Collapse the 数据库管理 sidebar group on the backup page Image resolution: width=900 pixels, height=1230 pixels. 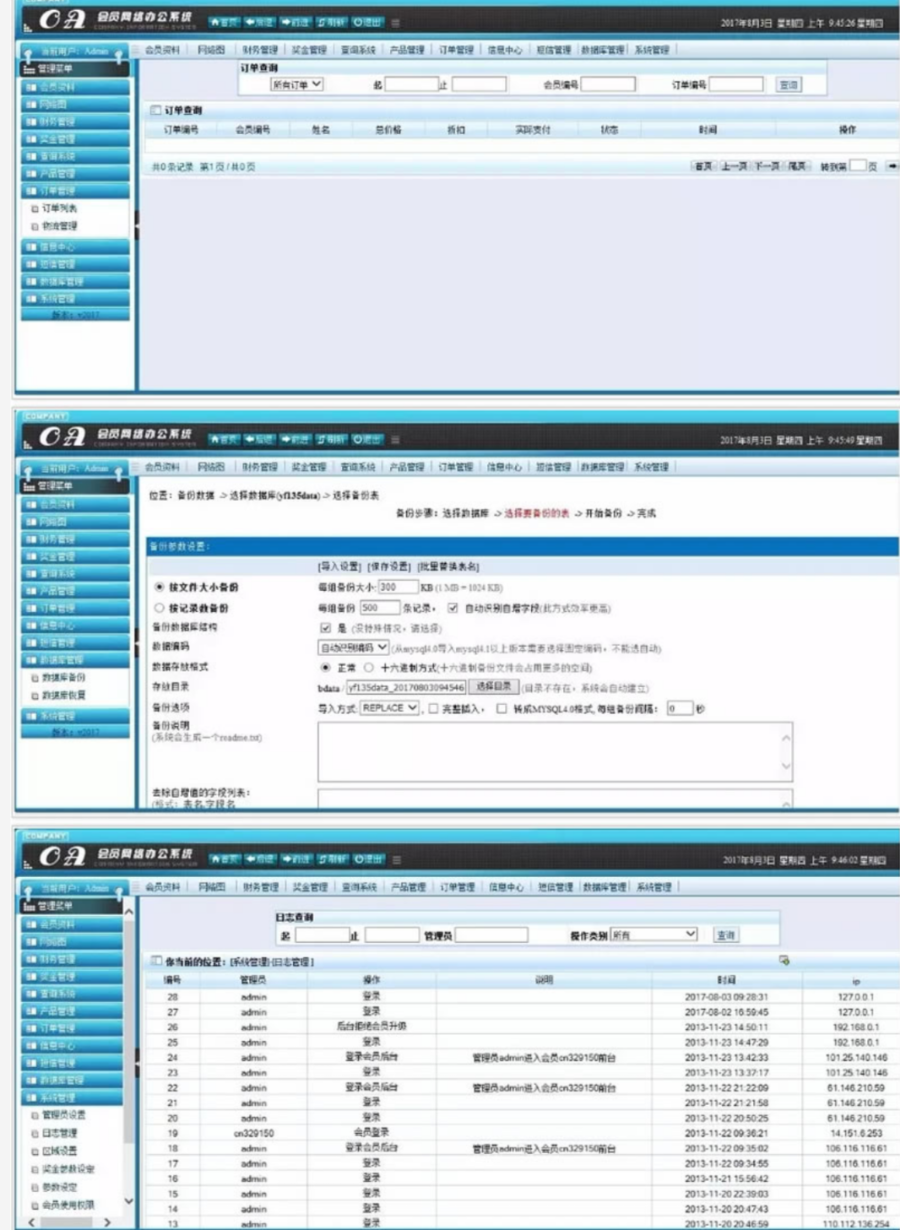(x=76, y=660)
